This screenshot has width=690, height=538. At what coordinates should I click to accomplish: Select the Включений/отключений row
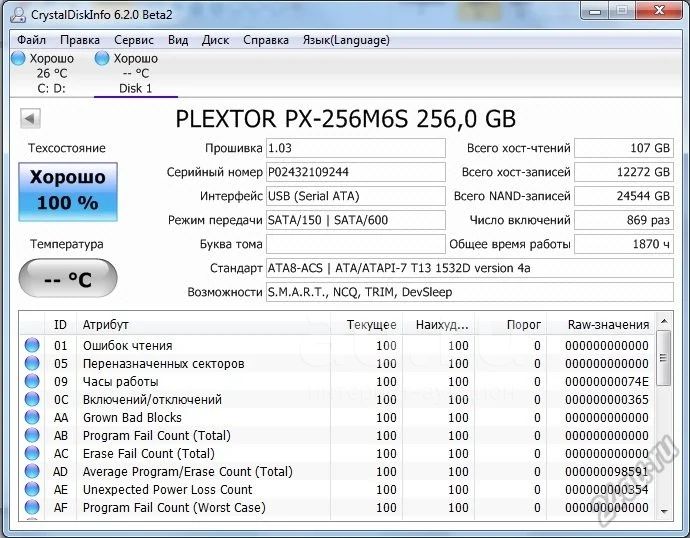337,399
